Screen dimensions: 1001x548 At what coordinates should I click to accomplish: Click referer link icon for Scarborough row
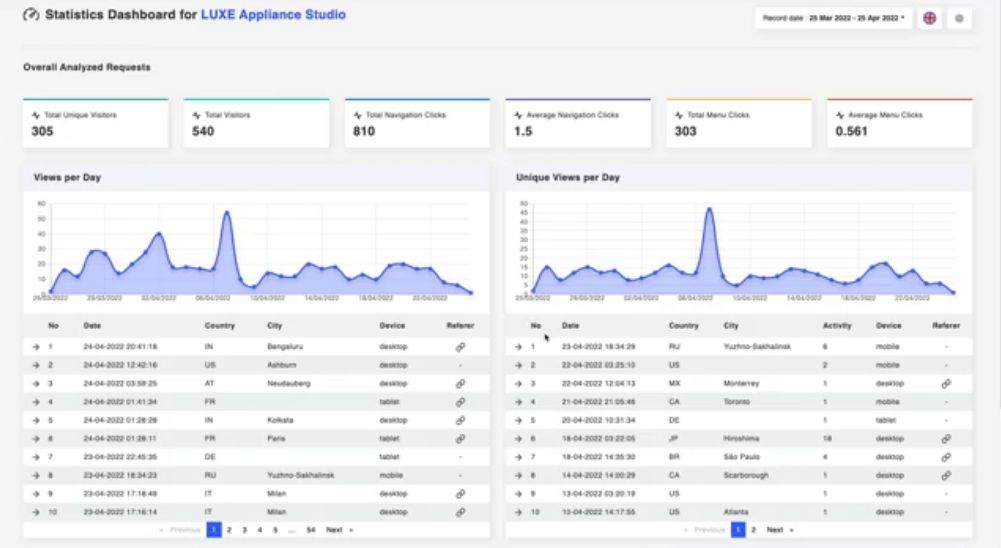(945, 476)
